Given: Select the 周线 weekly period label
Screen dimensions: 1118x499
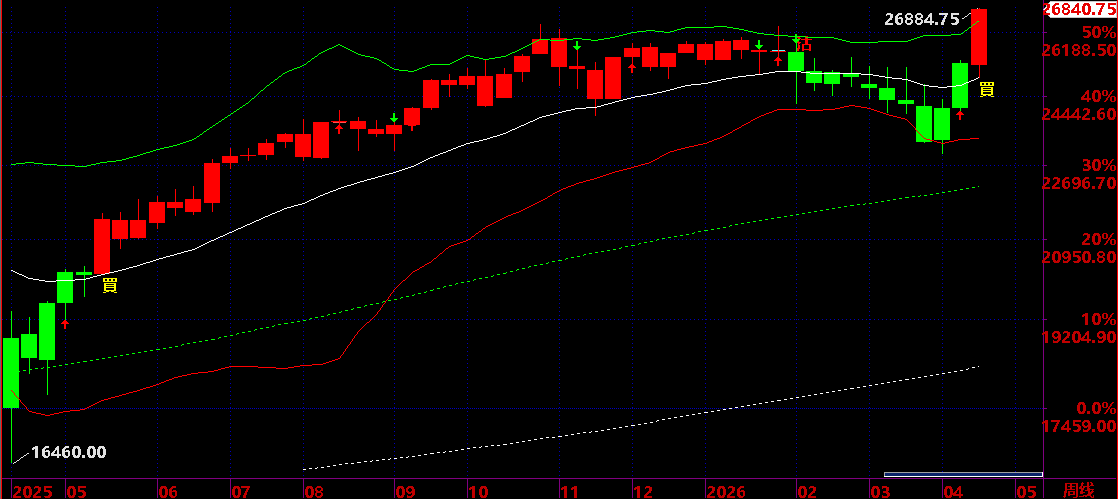Looking at the screenshot, I should click(x=1078, y=490).
